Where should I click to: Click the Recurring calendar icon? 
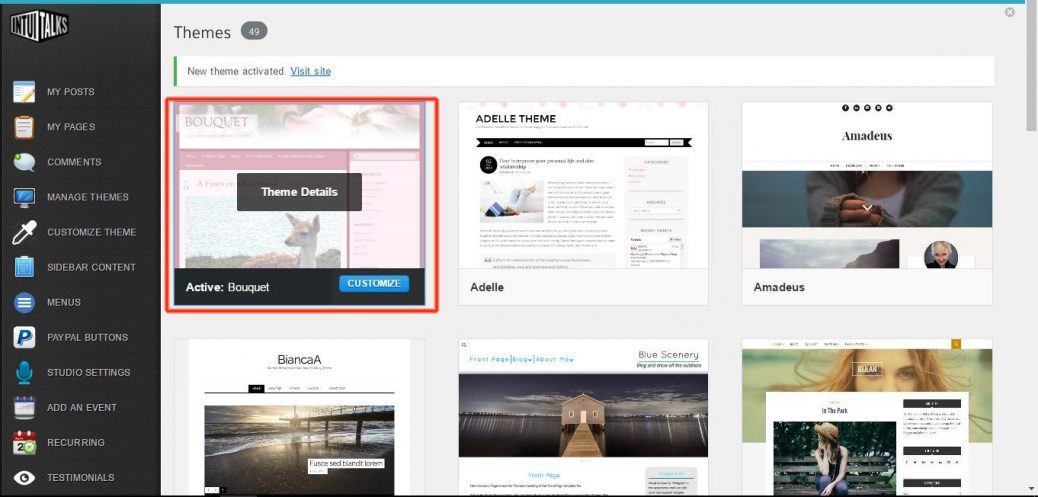tap(24, 443)
